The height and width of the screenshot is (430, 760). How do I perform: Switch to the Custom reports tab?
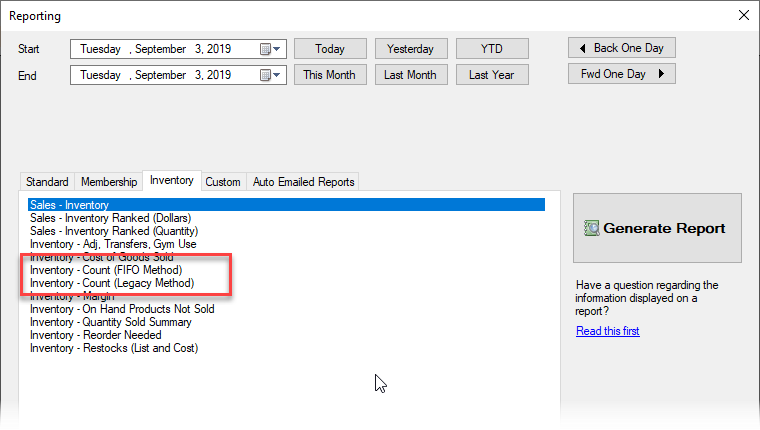click(223, 182)
